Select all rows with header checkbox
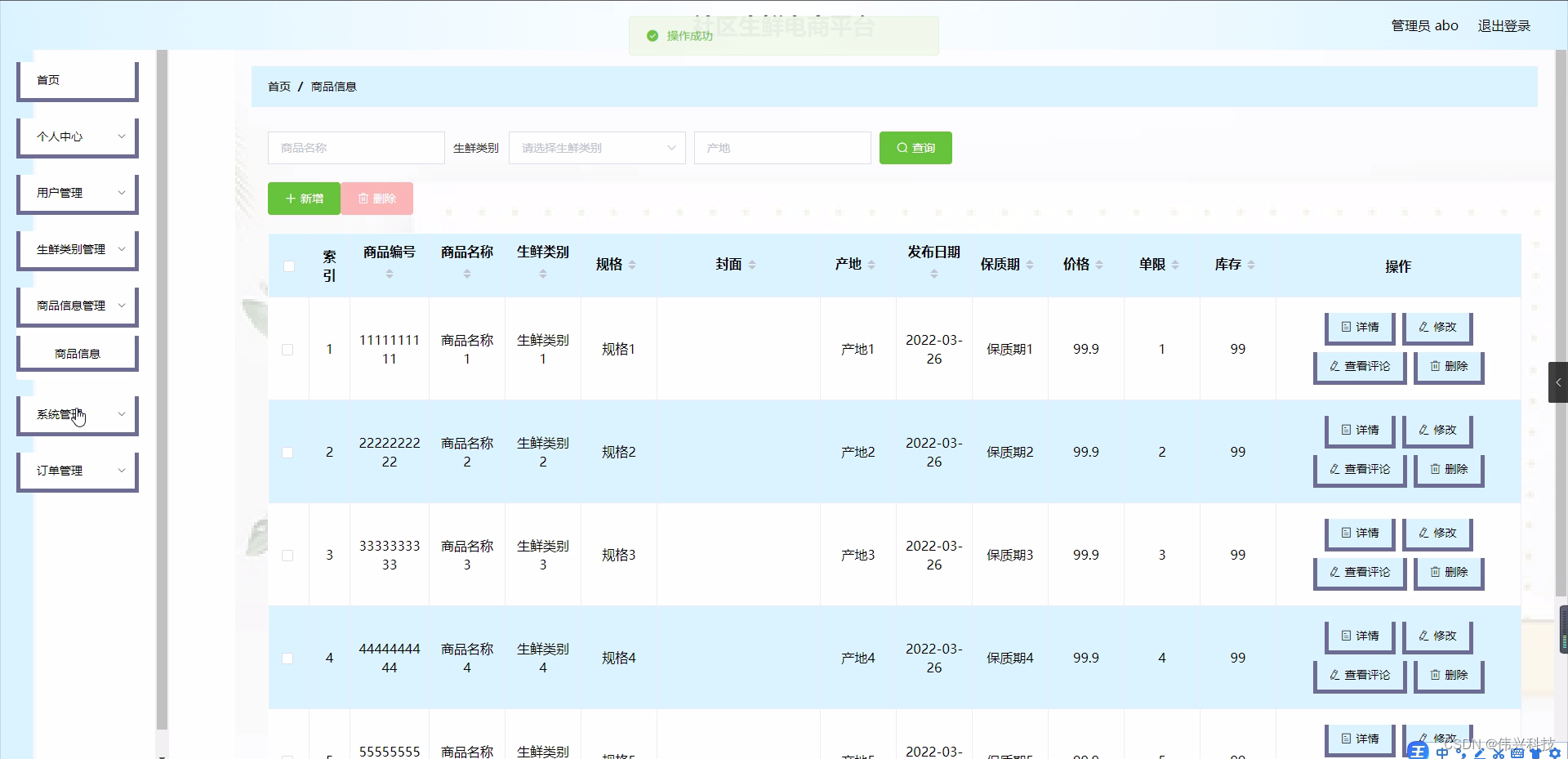This screenshot has height=759, width=1568. click(289, 266)
